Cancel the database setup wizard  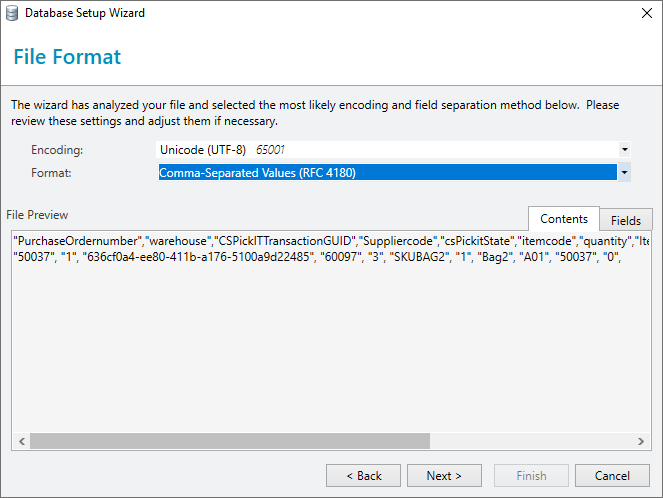612,476
